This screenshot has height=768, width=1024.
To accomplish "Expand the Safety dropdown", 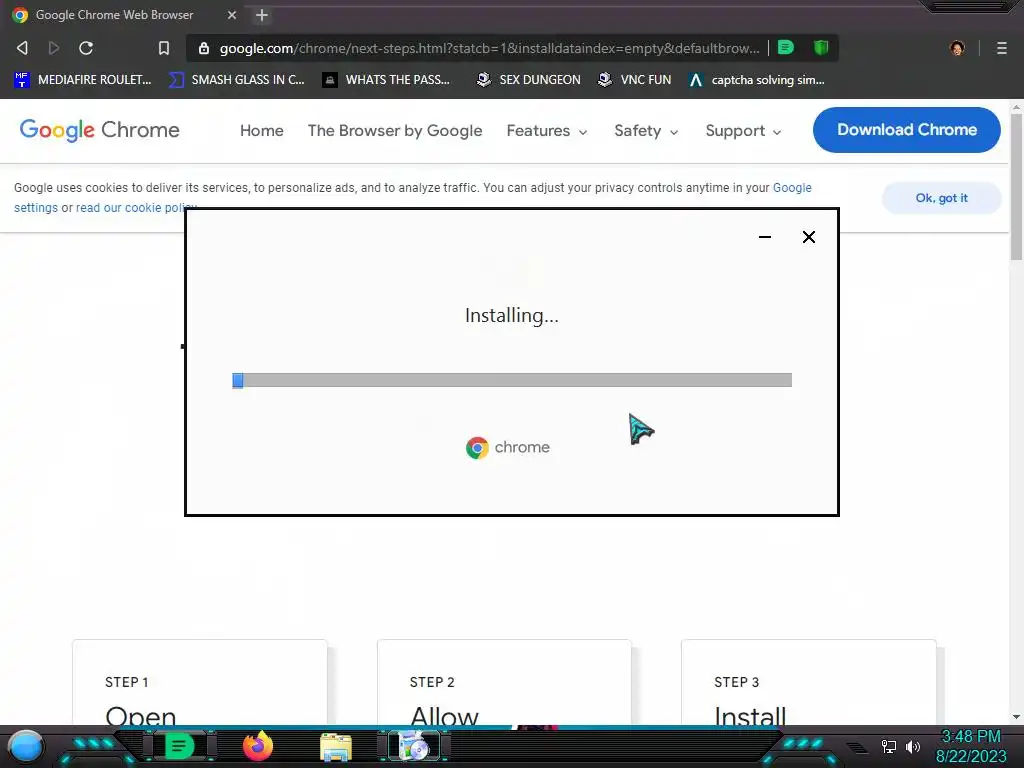I will [647, 131].
